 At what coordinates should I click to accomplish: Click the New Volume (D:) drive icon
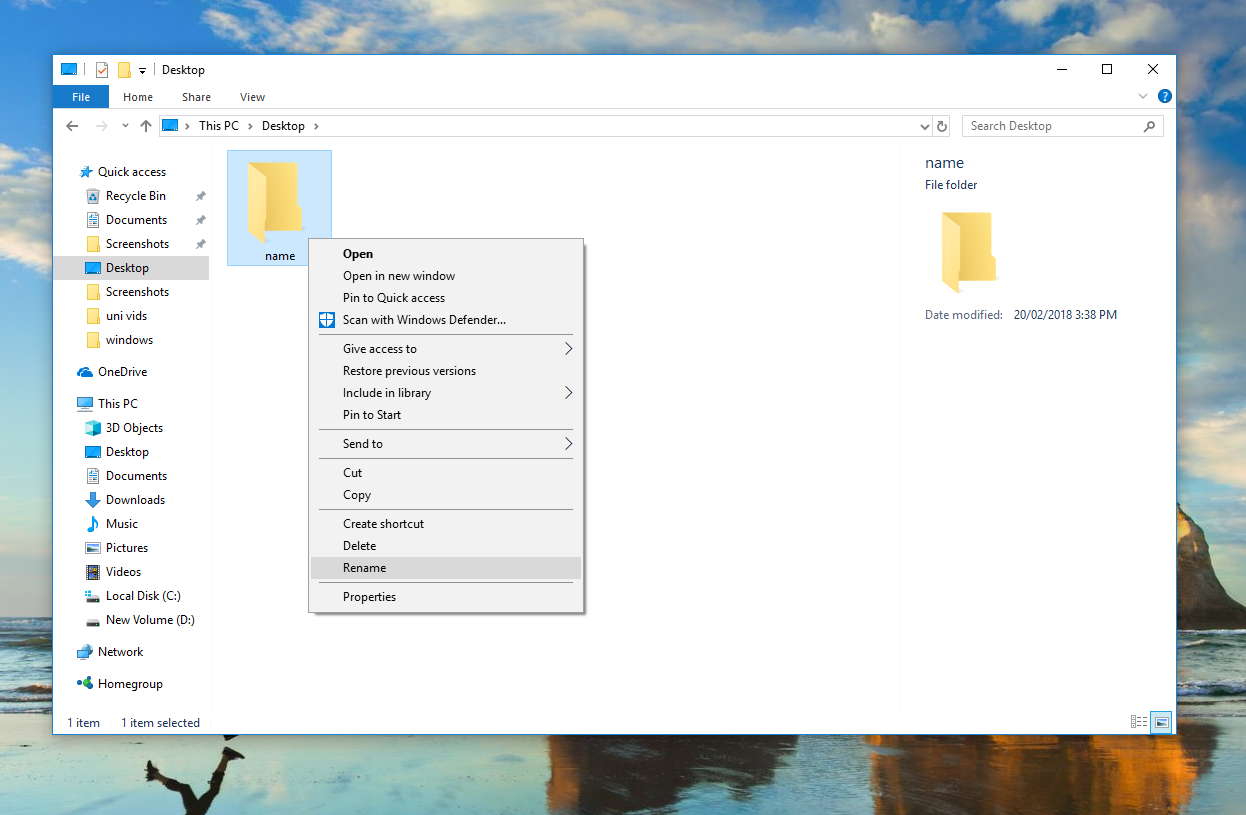click(x=93, y=620)
